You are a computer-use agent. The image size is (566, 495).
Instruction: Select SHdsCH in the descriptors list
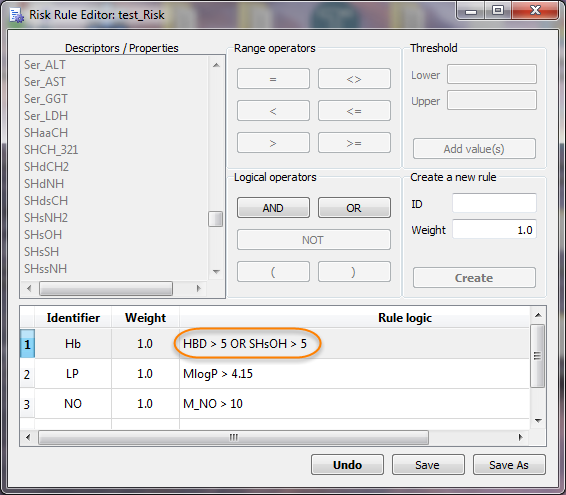[46, 201]
